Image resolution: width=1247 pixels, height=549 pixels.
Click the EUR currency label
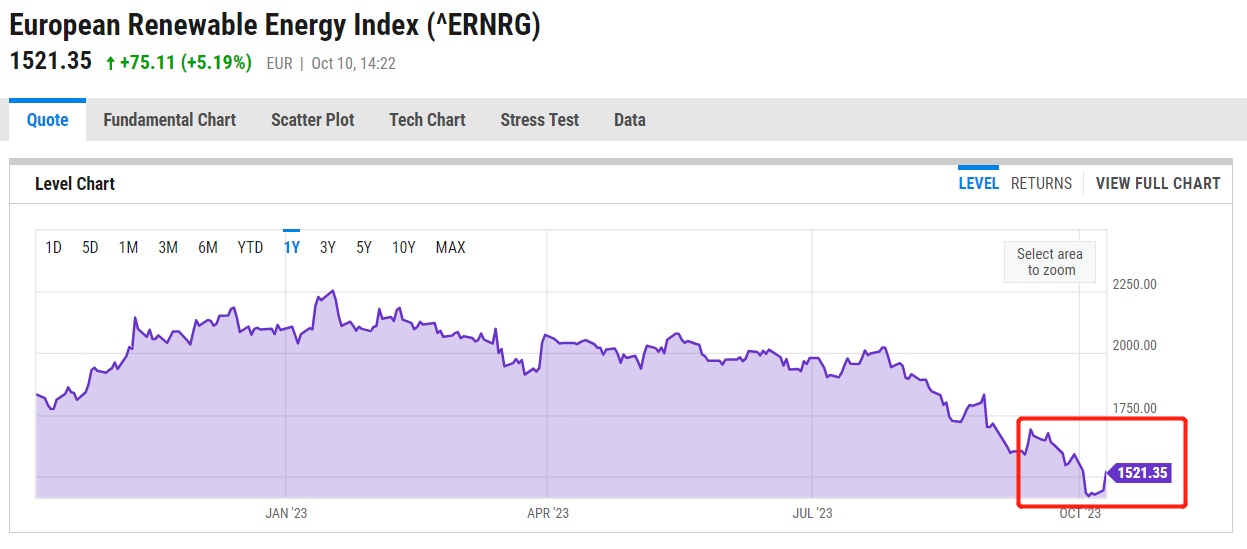280,63
